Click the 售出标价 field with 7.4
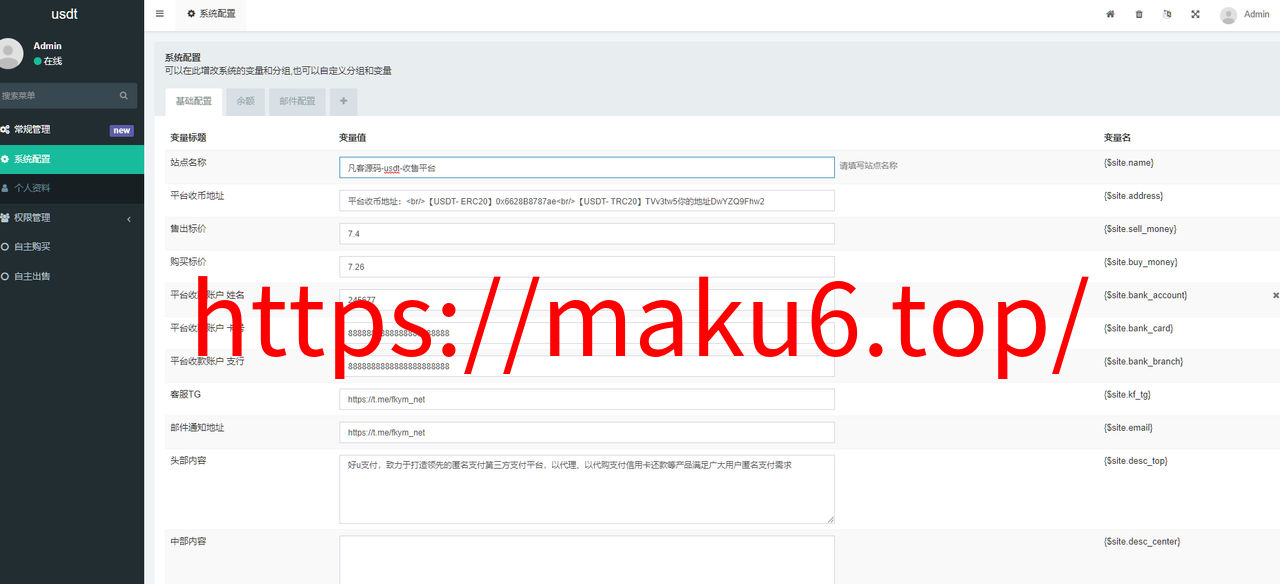Image resolution: width=1280 pixels, height=584 pixels. pyautogui.click(x=587, y=234)
